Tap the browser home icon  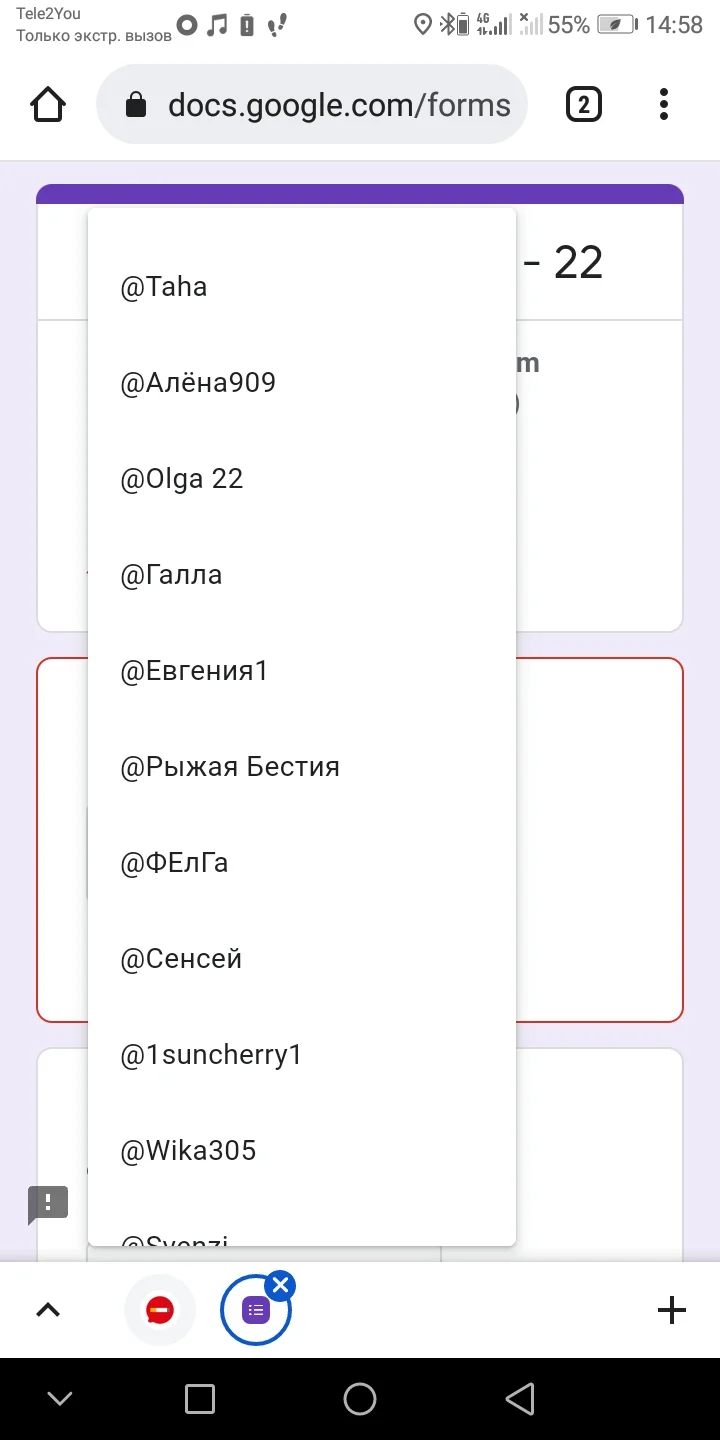(48, 105)
